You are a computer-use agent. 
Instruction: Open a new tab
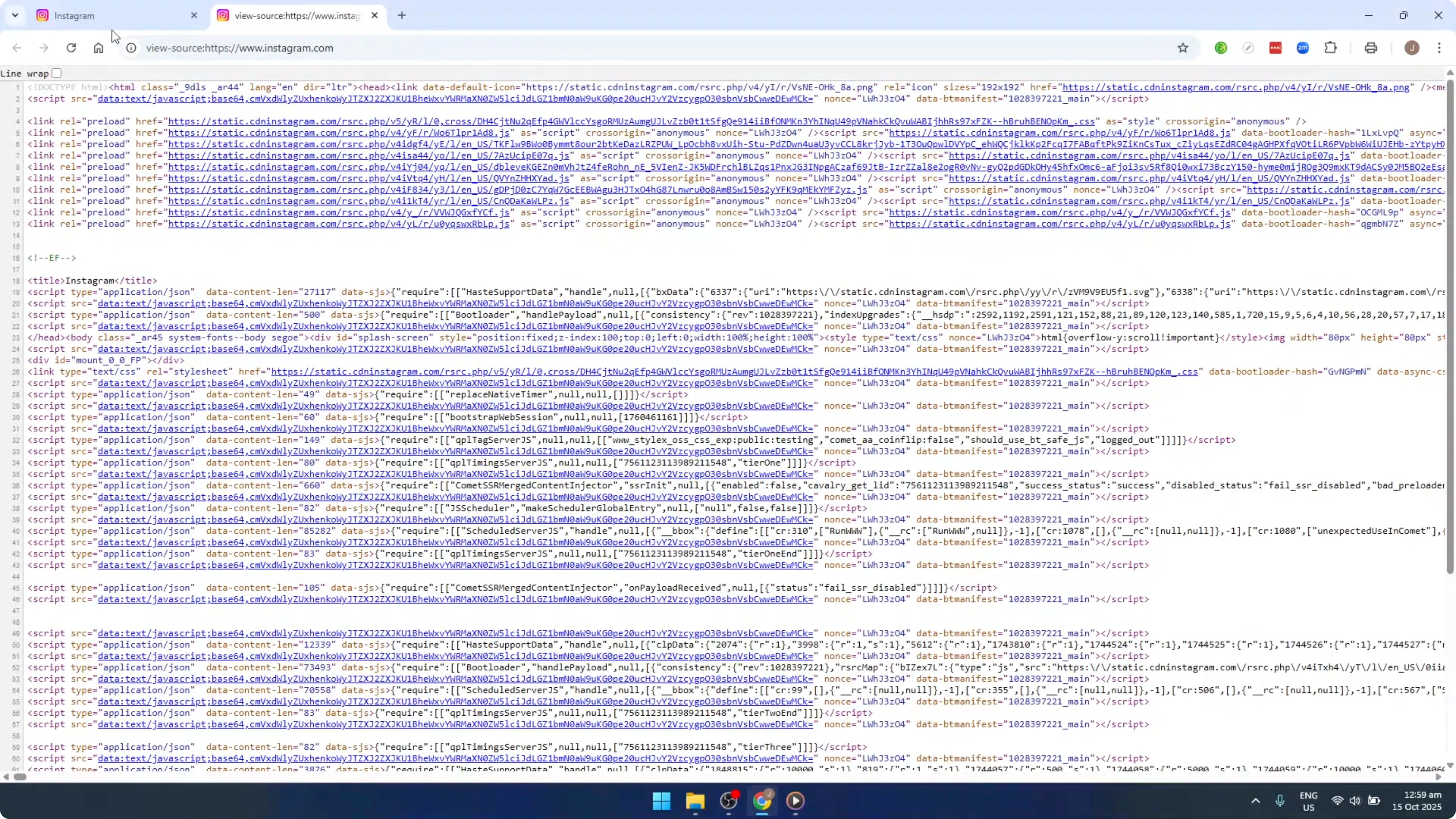click(402, 15)
